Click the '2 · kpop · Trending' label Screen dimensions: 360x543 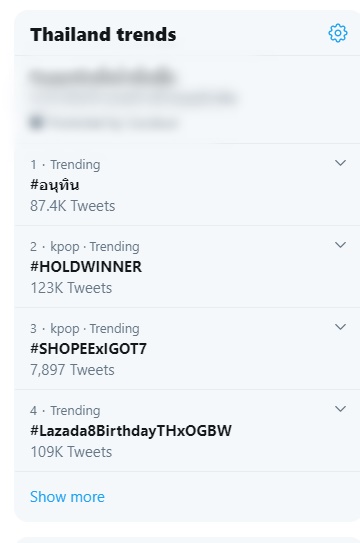(85, 247)
